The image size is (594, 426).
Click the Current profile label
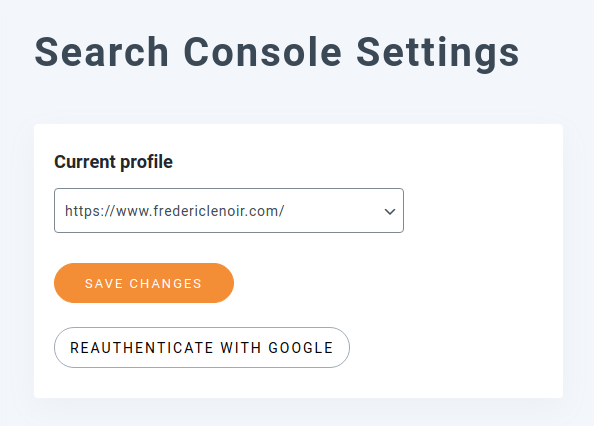click(113, 162)
